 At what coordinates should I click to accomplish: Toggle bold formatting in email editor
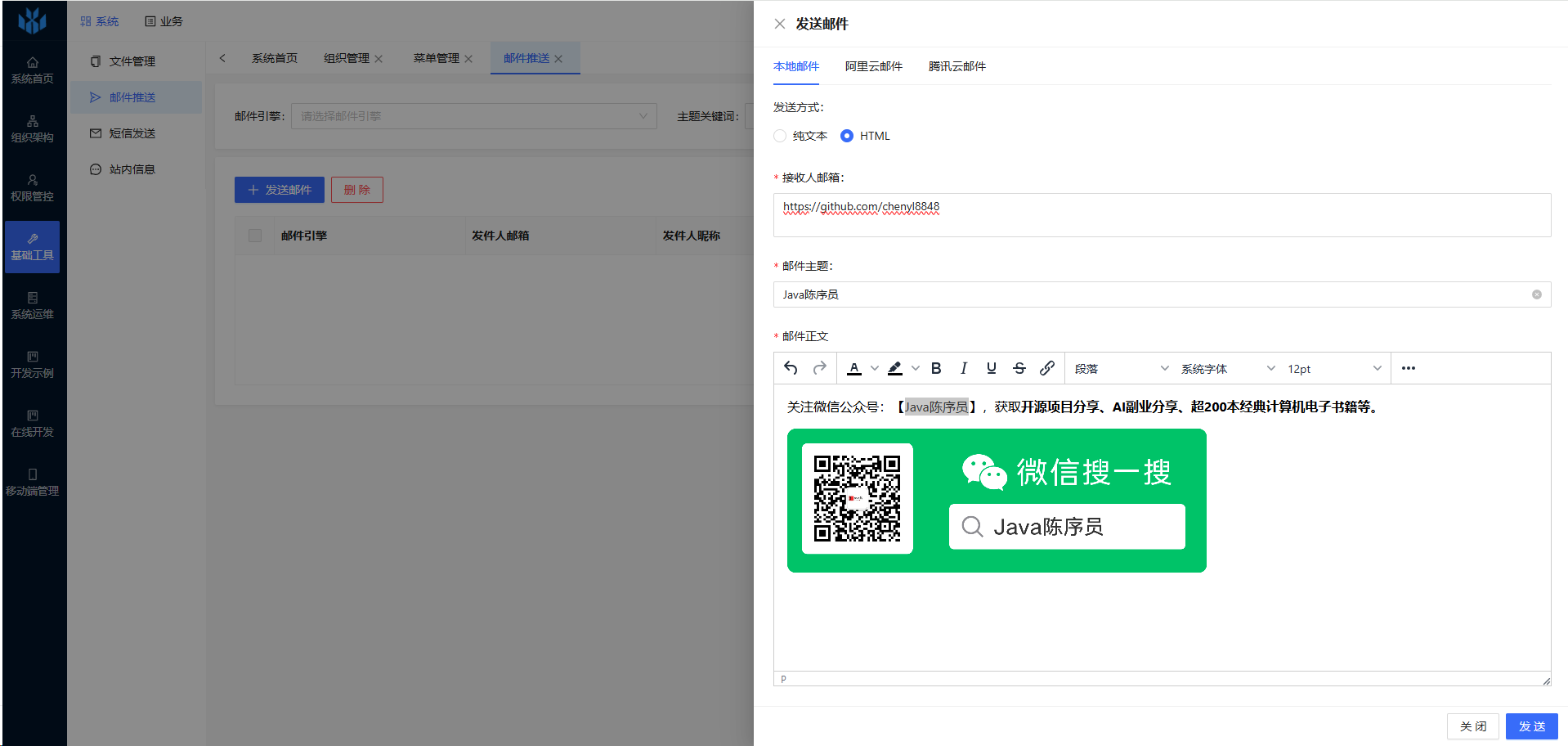tap(936, 368)
